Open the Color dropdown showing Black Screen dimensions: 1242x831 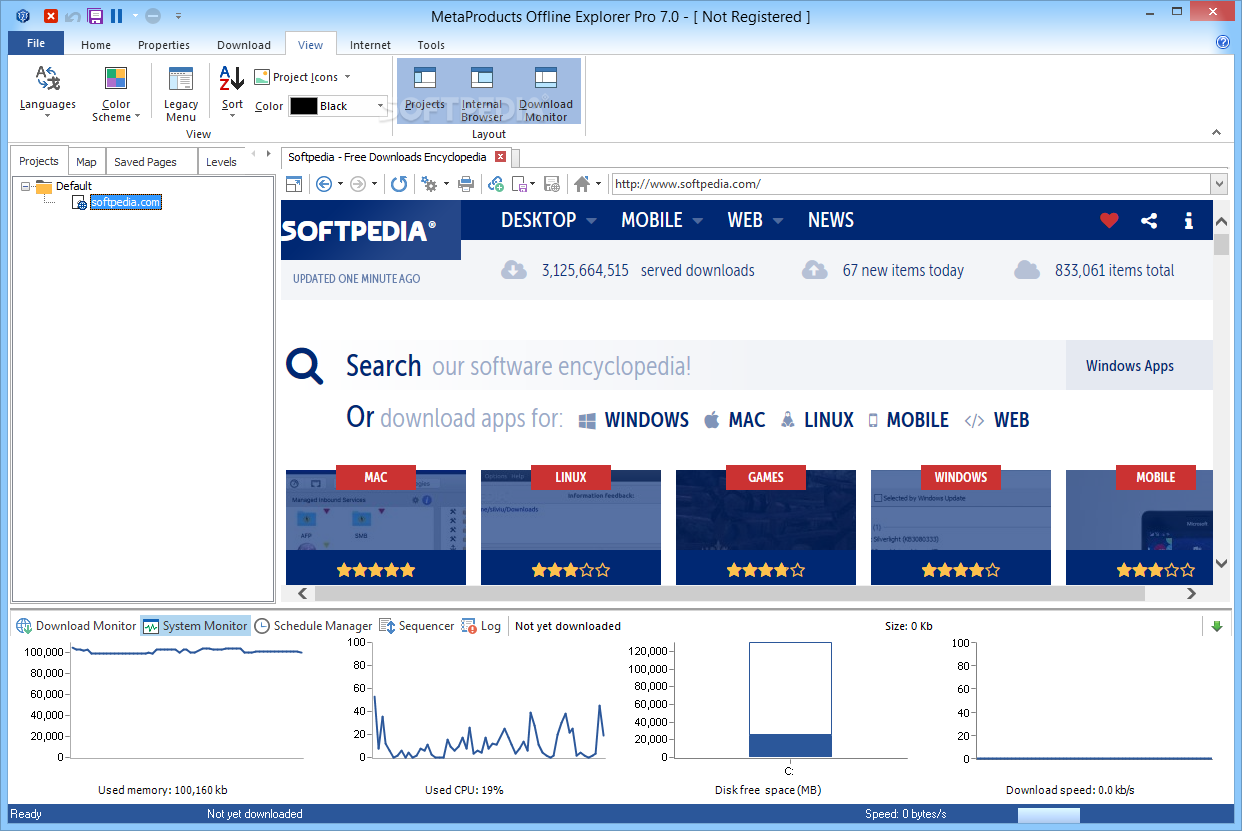pos(338,106)
